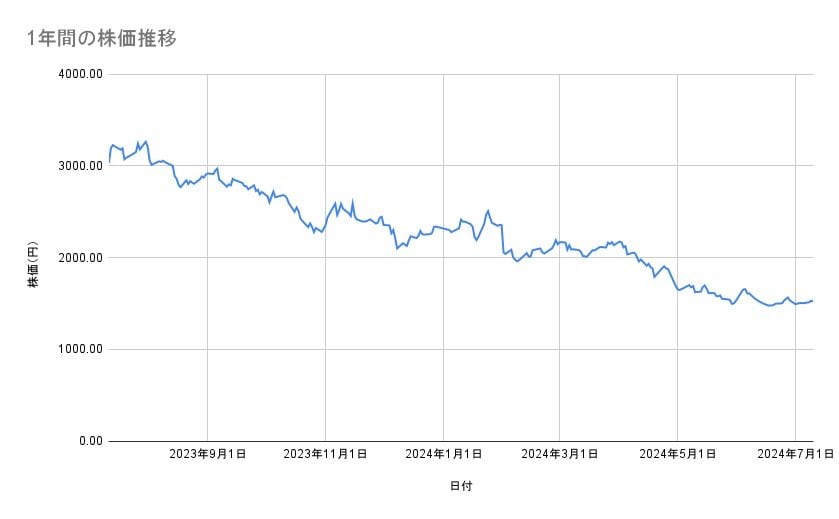Click the leftmost starting point of the blue line
The height and width of the screenshot is (519, 839).
(109, 162)
